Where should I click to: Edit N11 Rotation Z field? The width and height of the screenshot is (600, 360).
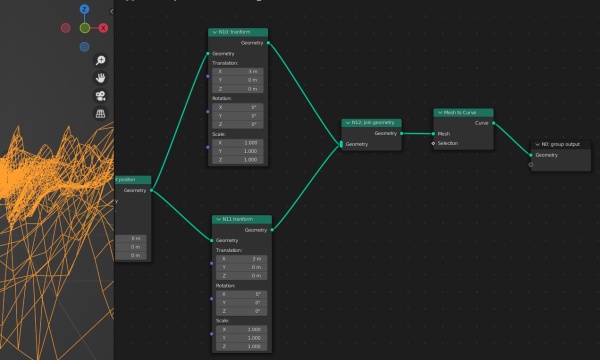coord(241,311)
